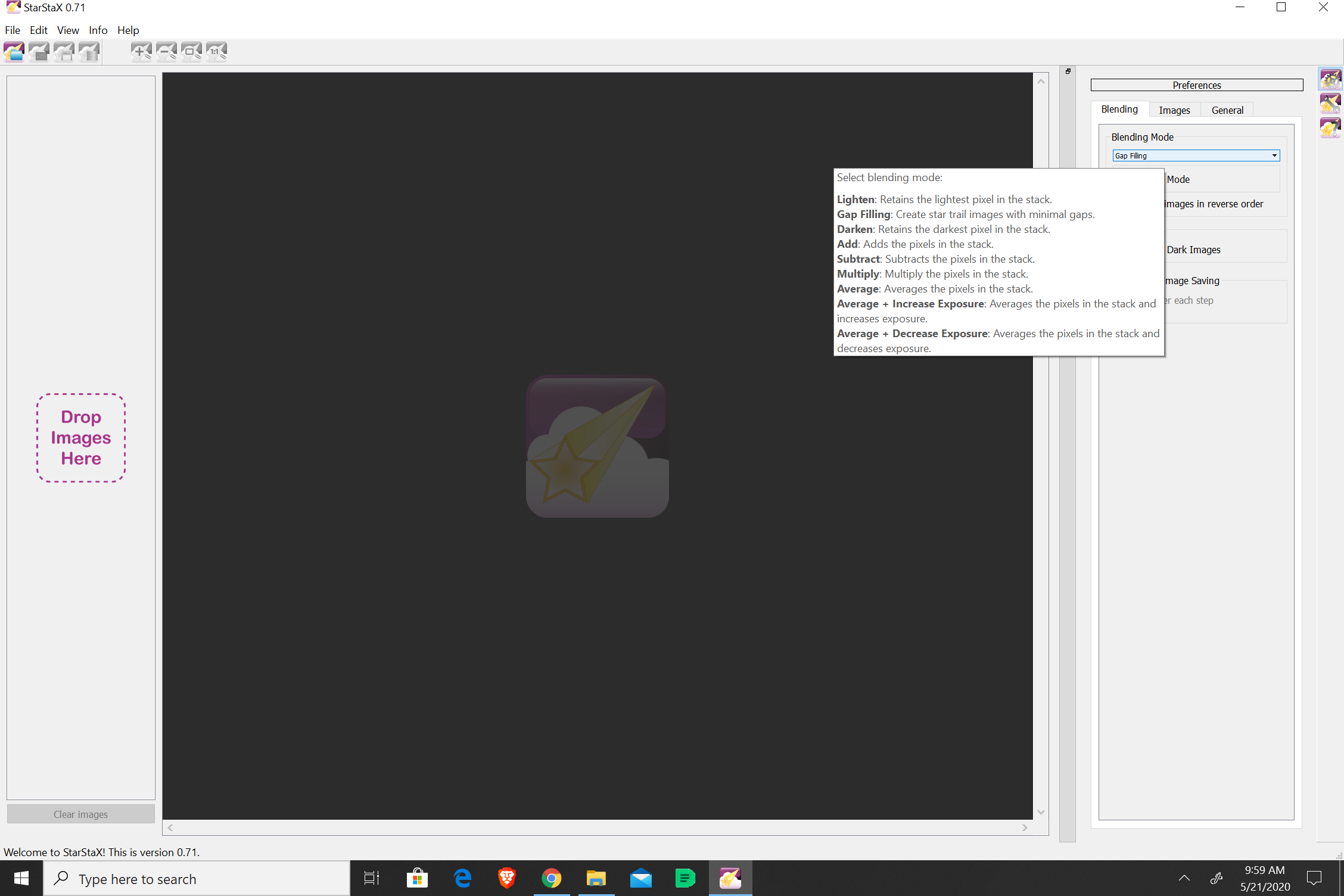Click the horizontal scrollbar right arrow
The height and width of the screenshot is (896, 1344).
click(x=1025, y=827)
